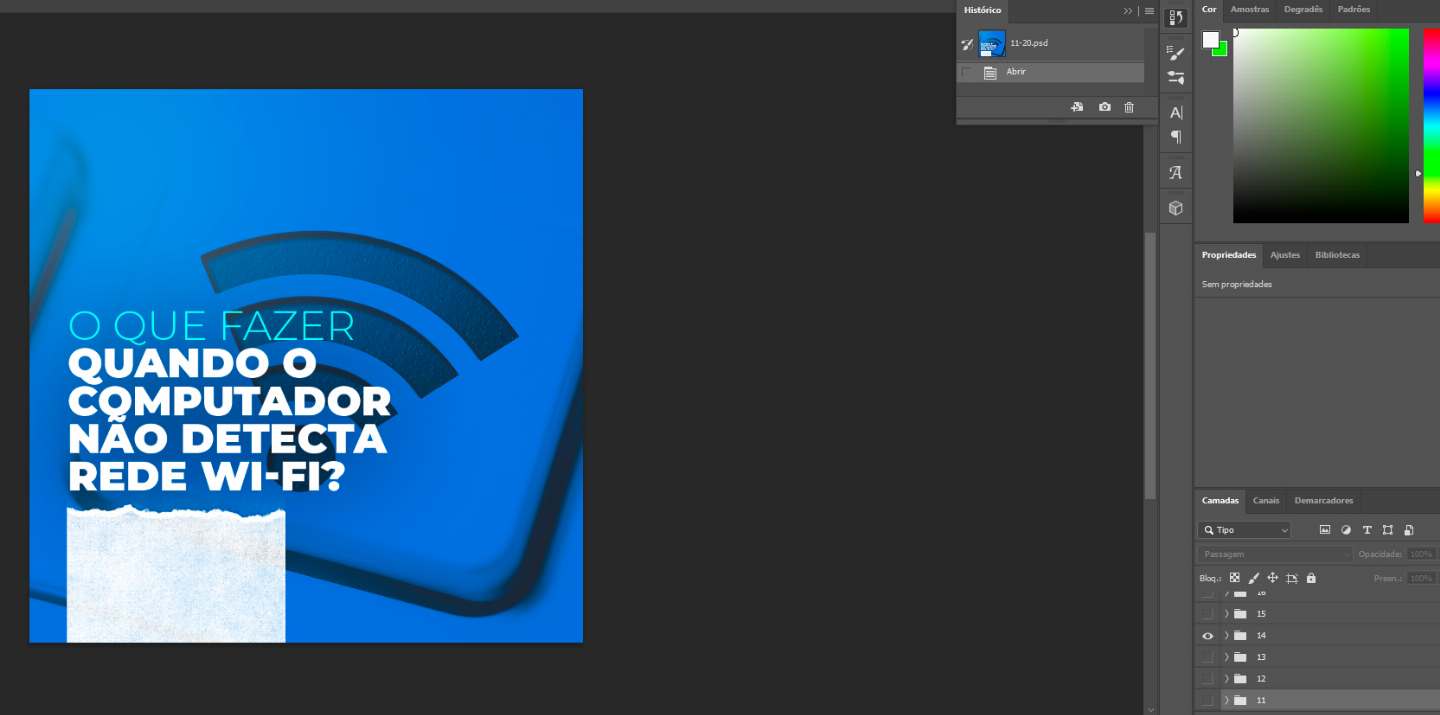Open the Brushes presets panel icon
This screenshot has width=1440, height=715.
[1176, 77]
